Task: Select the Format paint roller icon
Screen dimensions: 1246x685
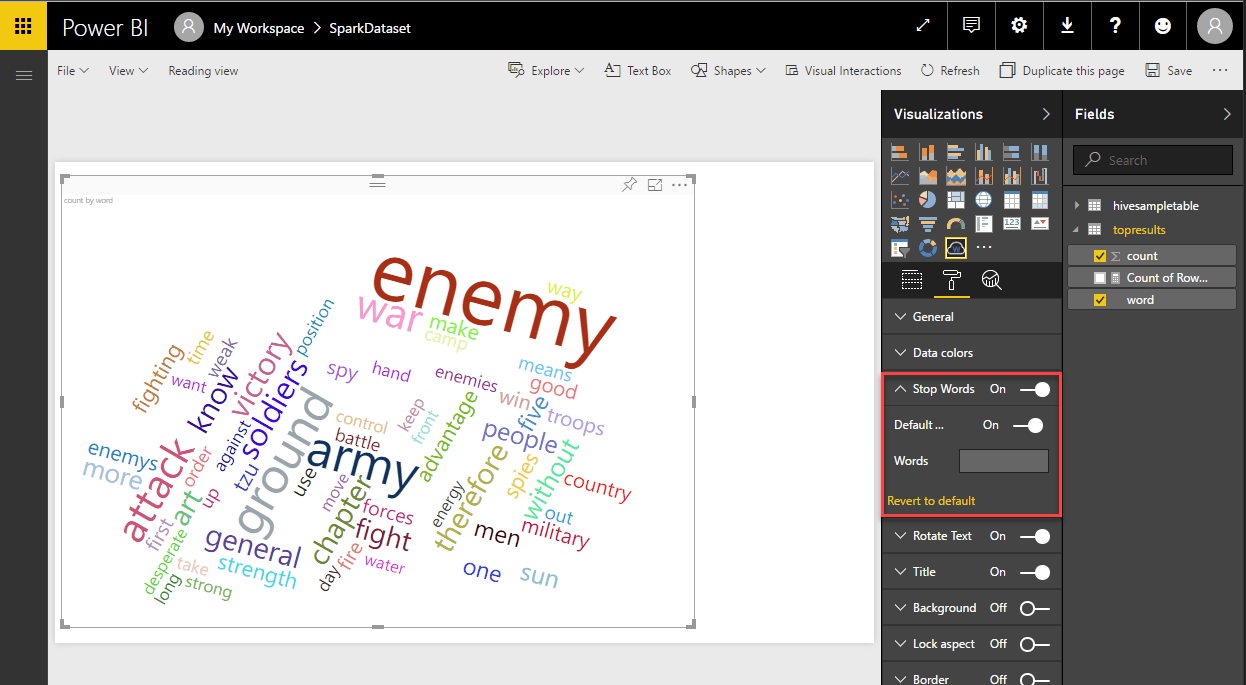Action: click(x=951, y=280)
